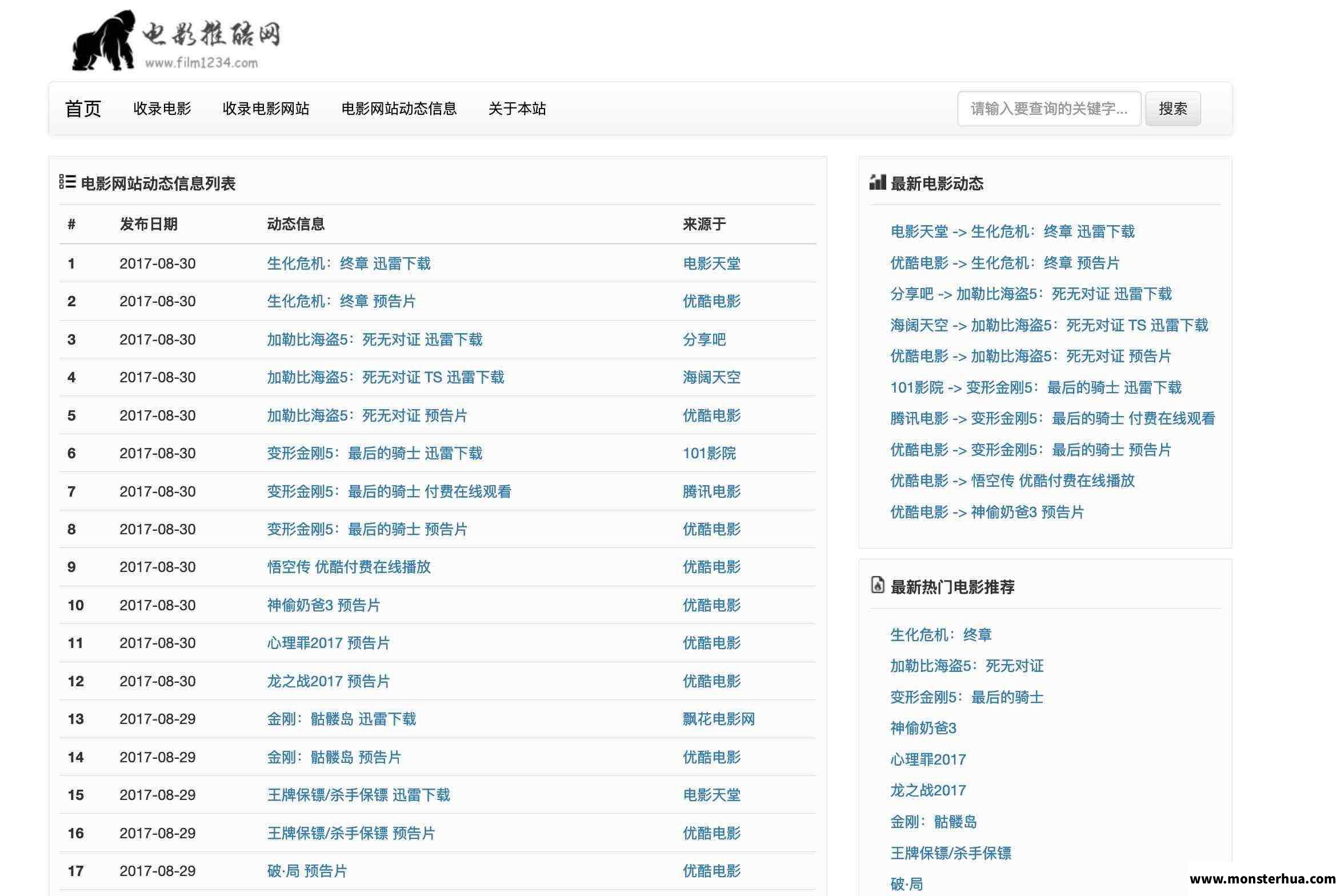Click the flame icon beside 最新热门电影推荐
The height and width of the screenshot is (896, 1337).
coord(877,585)
